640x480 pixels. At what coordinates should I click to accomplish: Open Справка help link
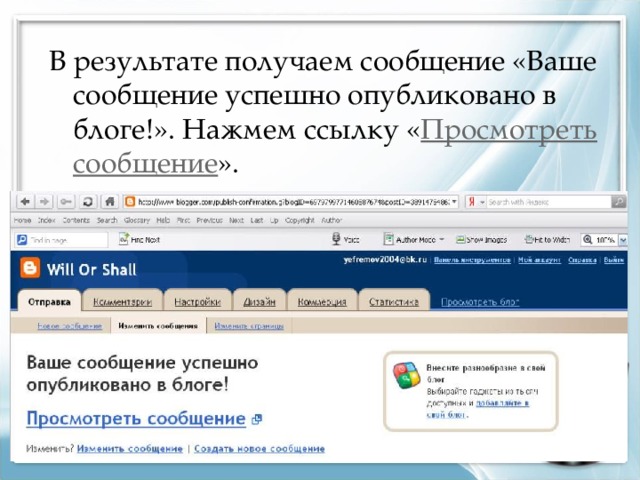(582, 260)
